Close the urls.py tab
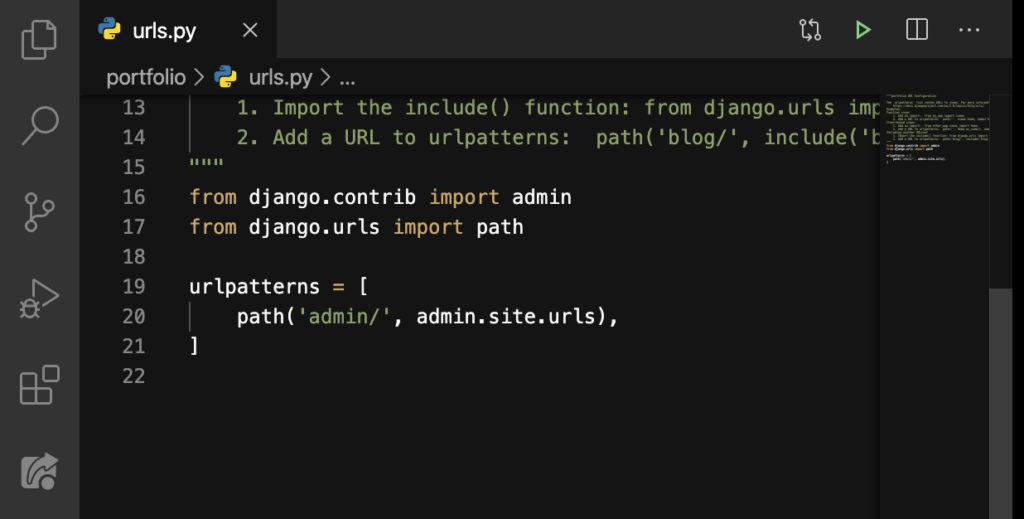 click(x=250, y=30)
